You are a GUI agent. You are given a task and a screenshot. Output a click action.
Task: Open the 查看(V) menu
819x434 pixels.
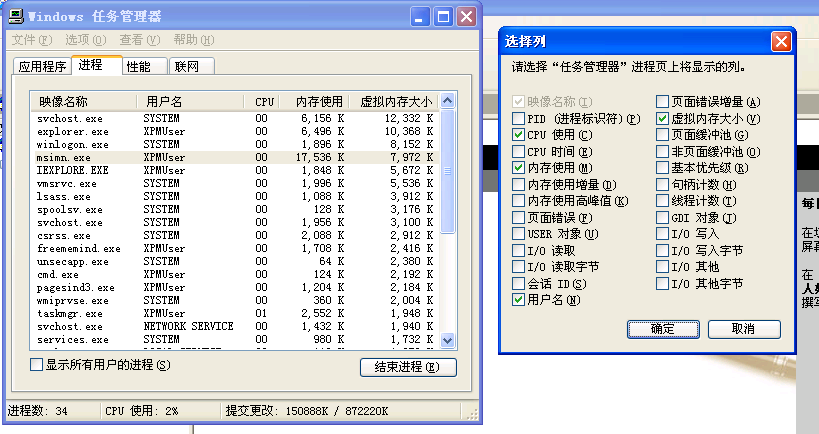139,40
